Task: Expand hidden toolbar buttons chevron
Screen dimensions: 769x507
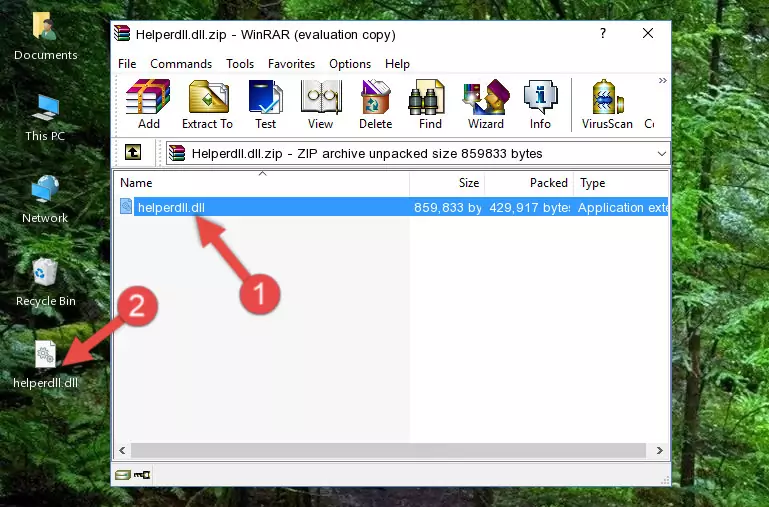Action: coord(663,80)
